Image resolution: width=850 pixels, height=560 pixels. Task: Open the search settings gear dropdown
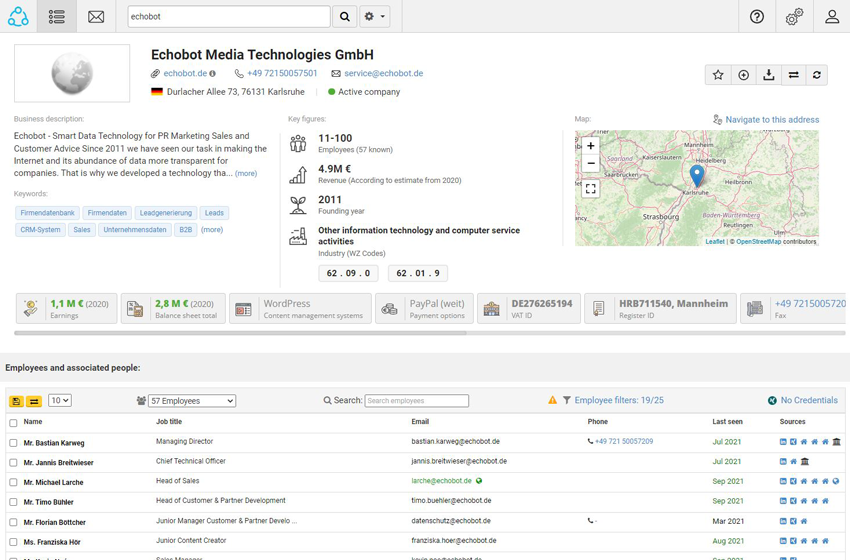coord(375,16)
